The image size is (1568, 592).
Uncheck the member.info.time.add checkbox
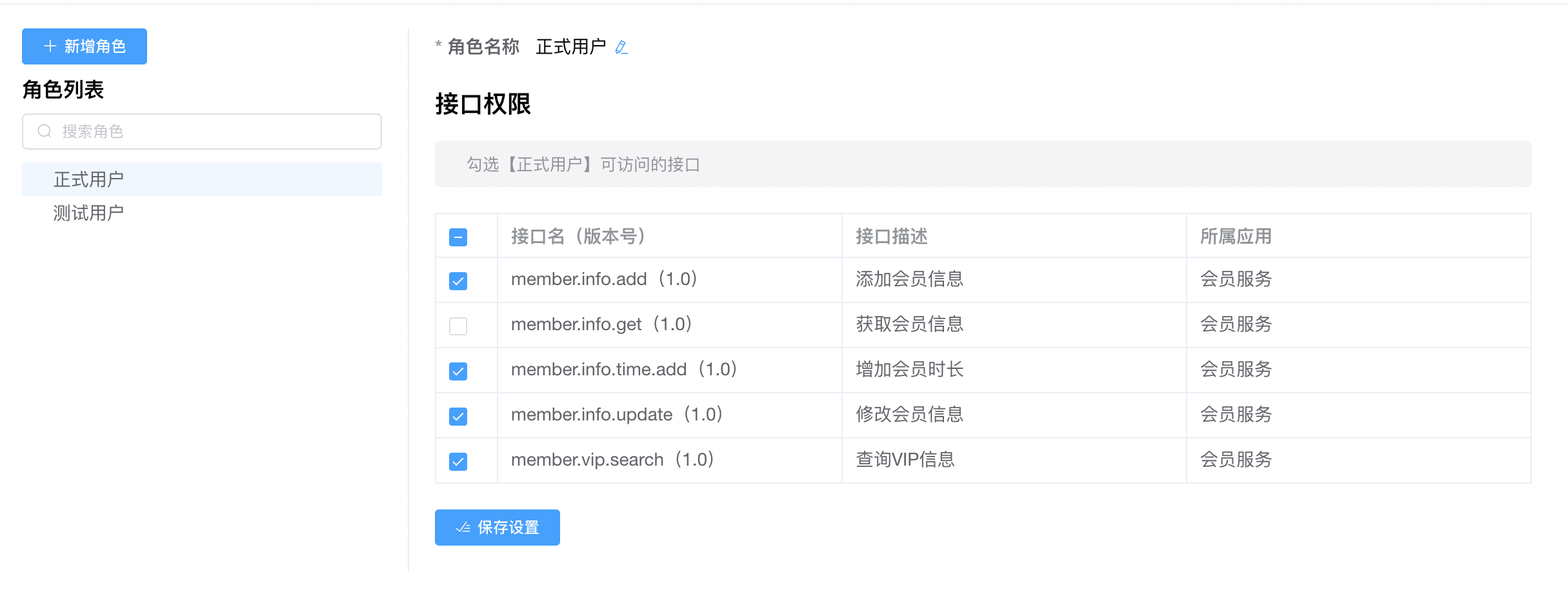(458, 371)
